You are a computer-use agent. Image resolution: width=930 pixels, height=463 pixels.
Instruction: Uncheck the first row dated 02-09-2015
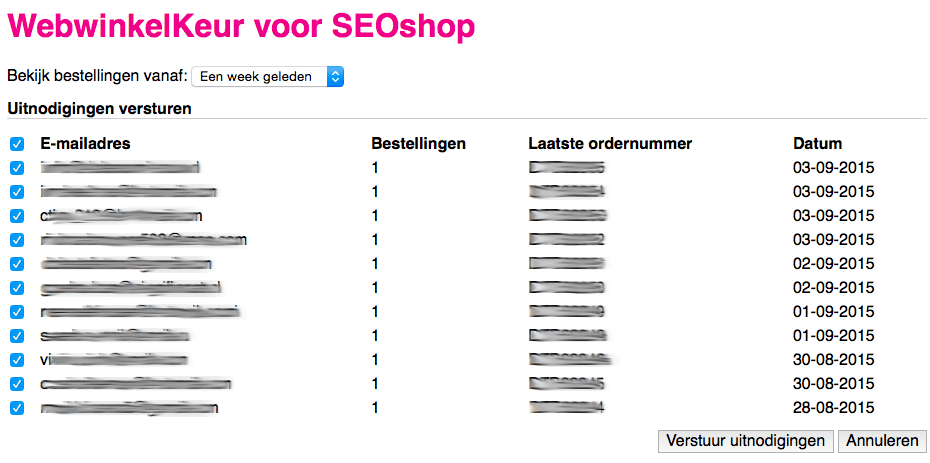pyautogui.click(x=17, y=264)
